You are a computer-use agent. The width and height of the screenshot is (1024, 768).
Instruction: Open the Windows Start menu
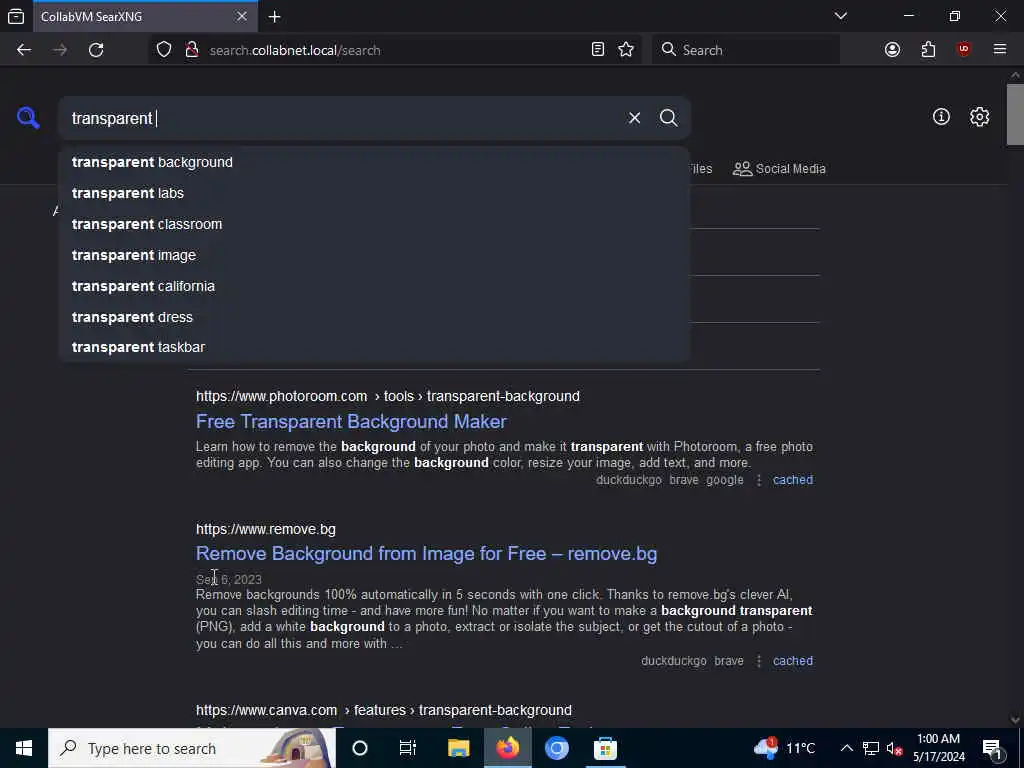pos(24,748)
